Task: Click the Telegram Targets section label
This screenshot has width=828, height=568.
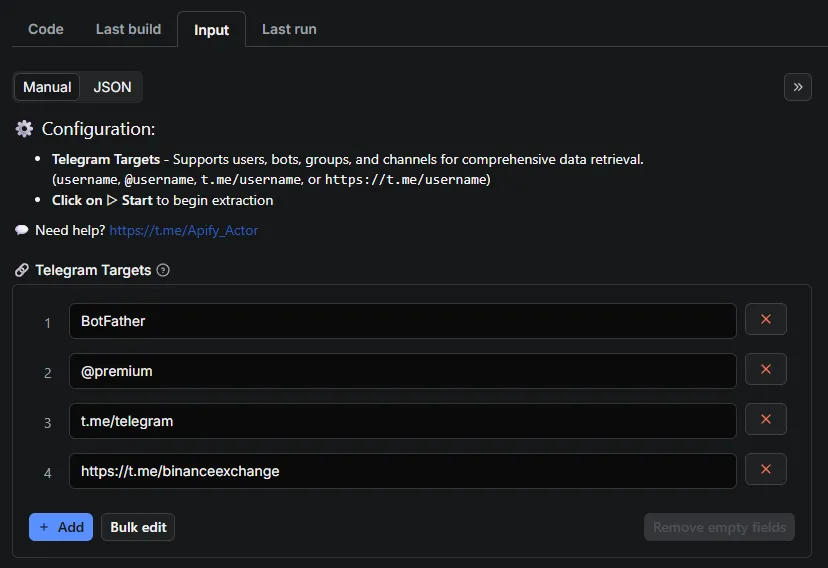Action: (x=93, y=270)
